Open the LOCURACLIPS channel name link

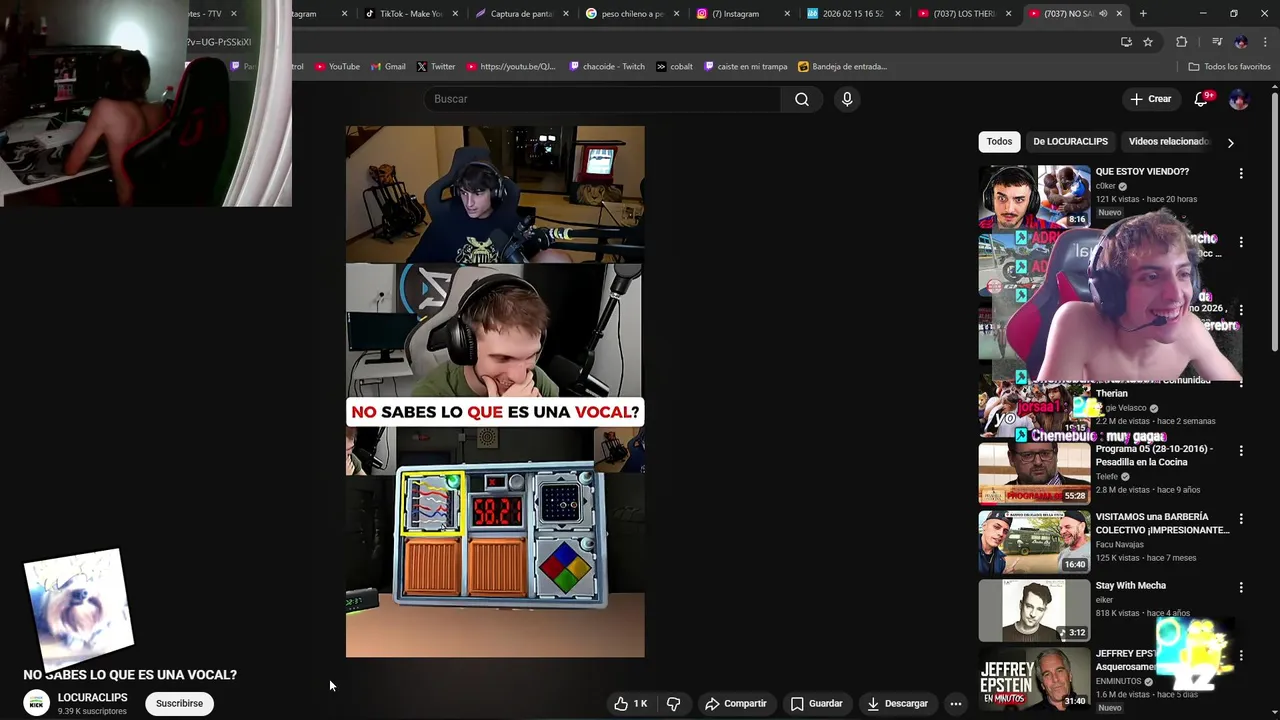pyautogui.click(x=92, y=698)
